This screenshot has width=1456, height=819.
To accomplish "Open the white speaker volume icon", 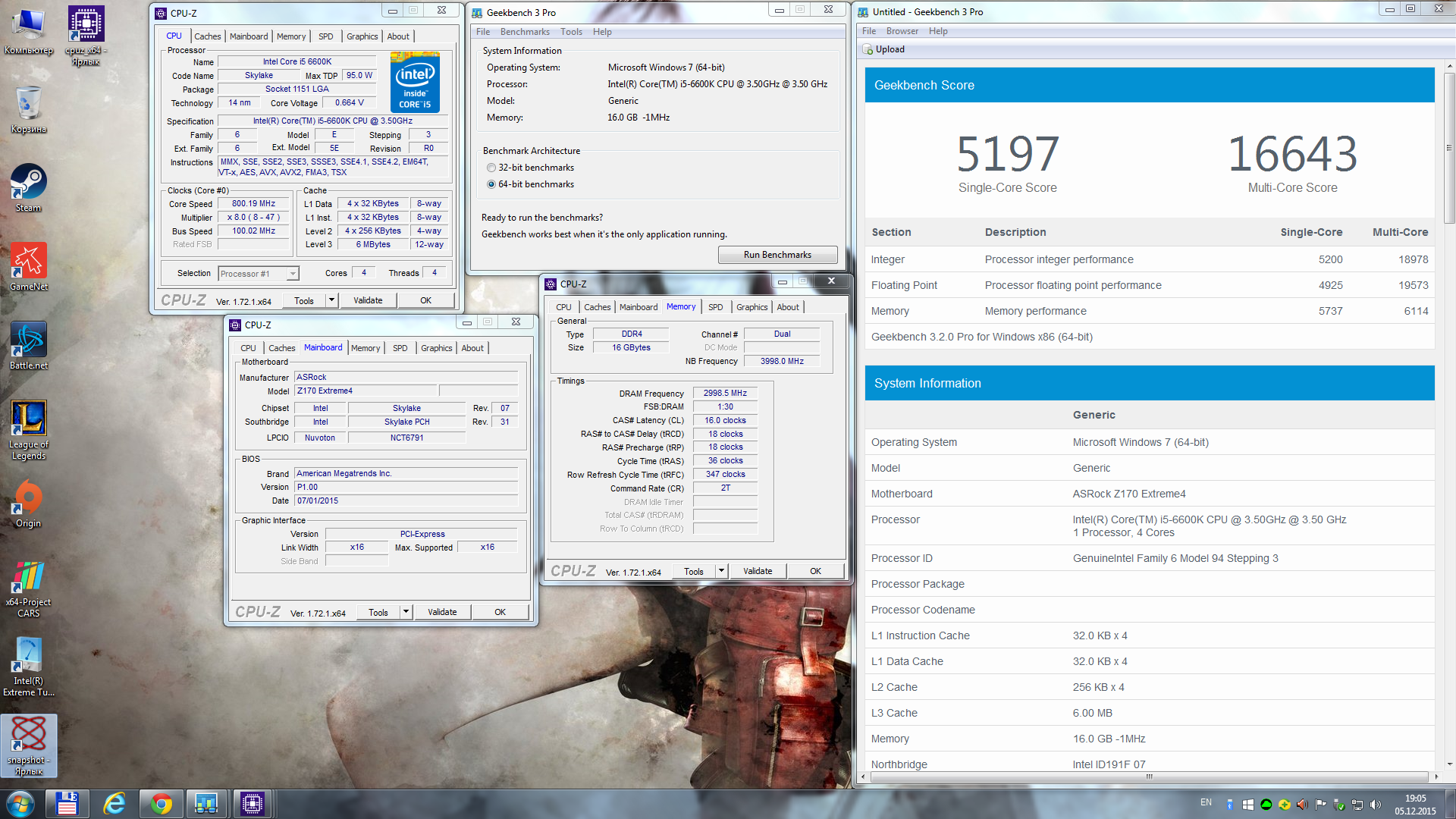I will [1376, 805].
